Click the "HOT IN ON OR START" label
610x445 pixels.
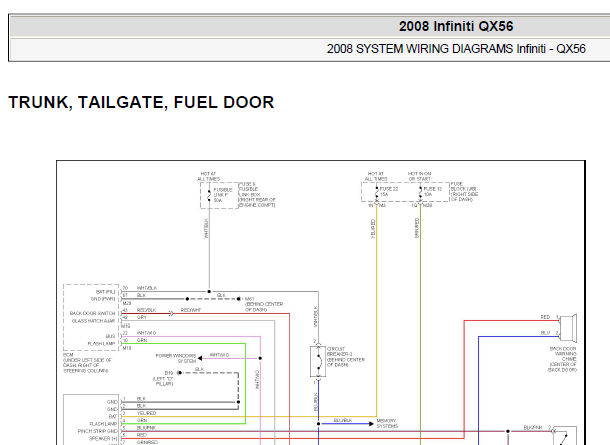coord(419,176)
